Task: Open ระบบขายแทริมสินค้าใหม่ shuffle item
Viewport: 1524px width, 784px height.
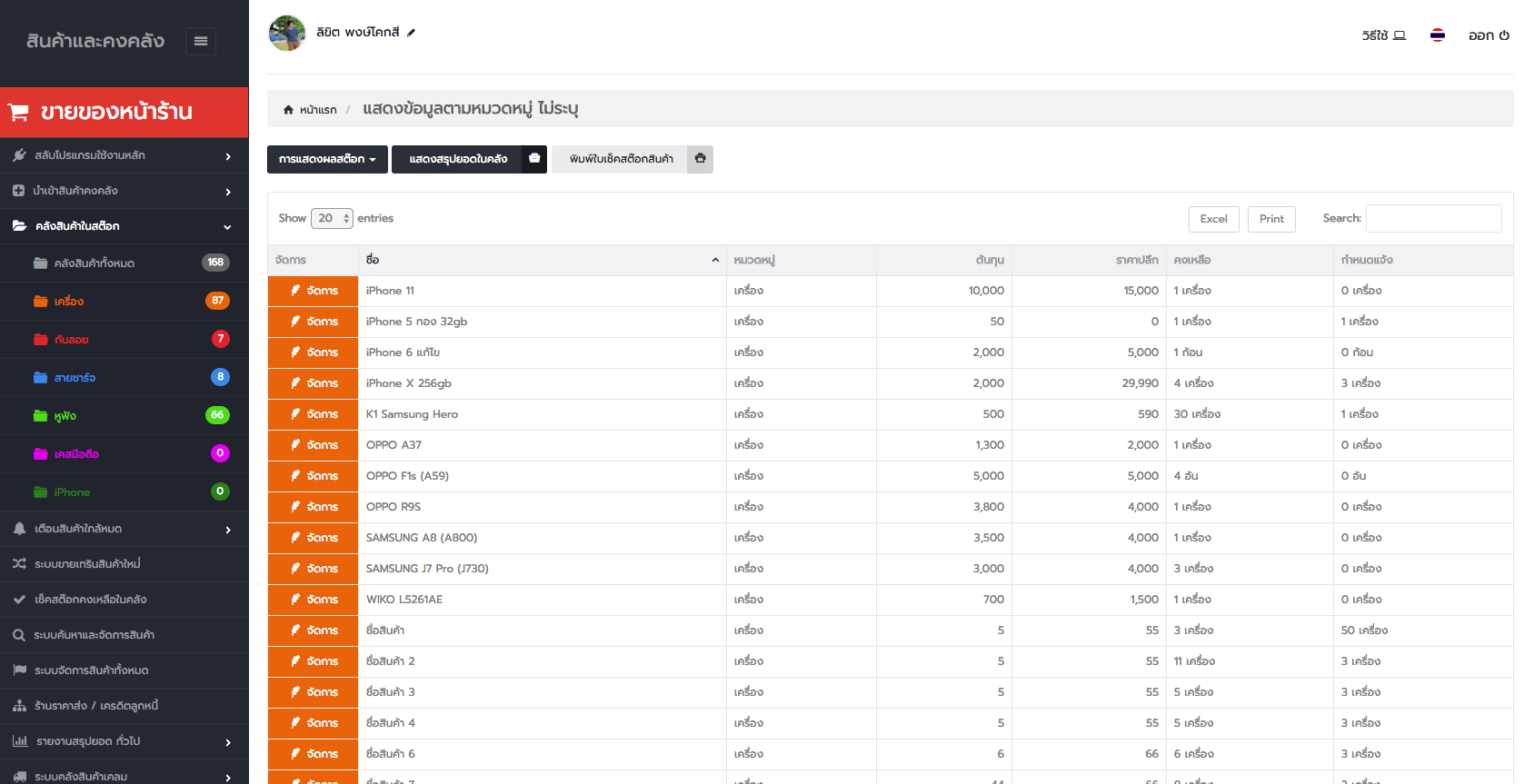Action: pyautogui.click(x=124, y=564)
